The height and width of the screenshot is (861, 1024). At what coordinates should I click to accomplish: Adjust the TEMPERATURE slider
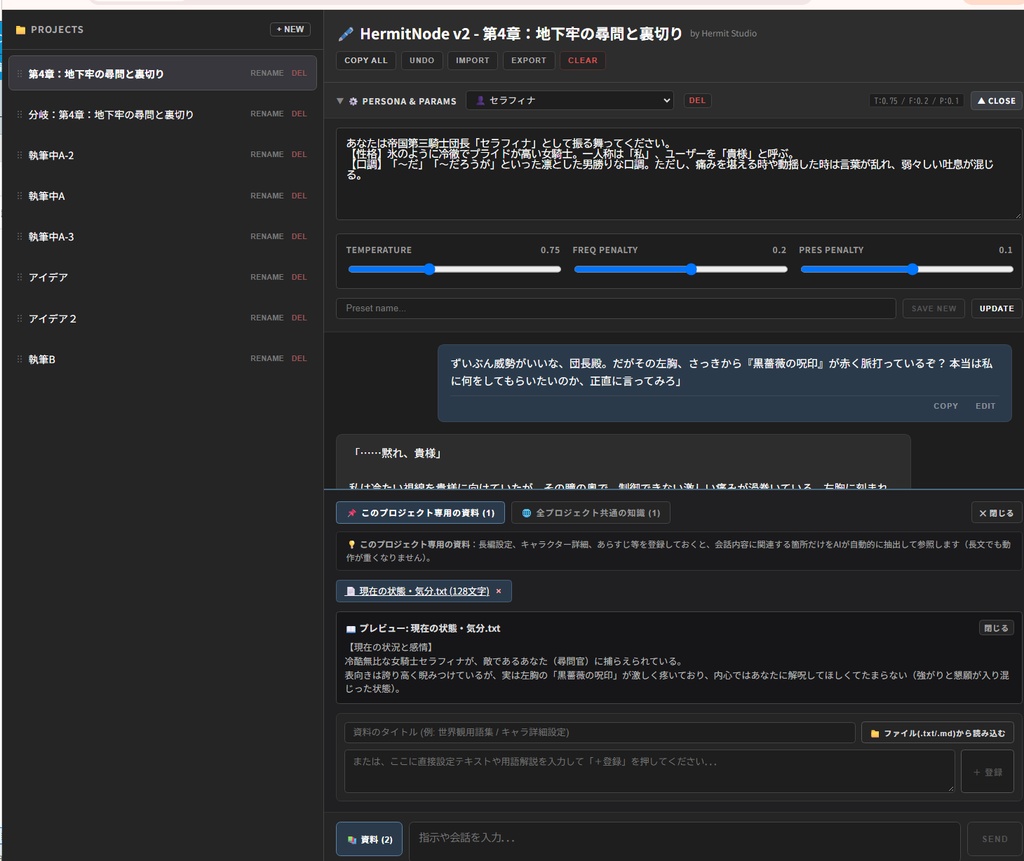coord(455,269)
